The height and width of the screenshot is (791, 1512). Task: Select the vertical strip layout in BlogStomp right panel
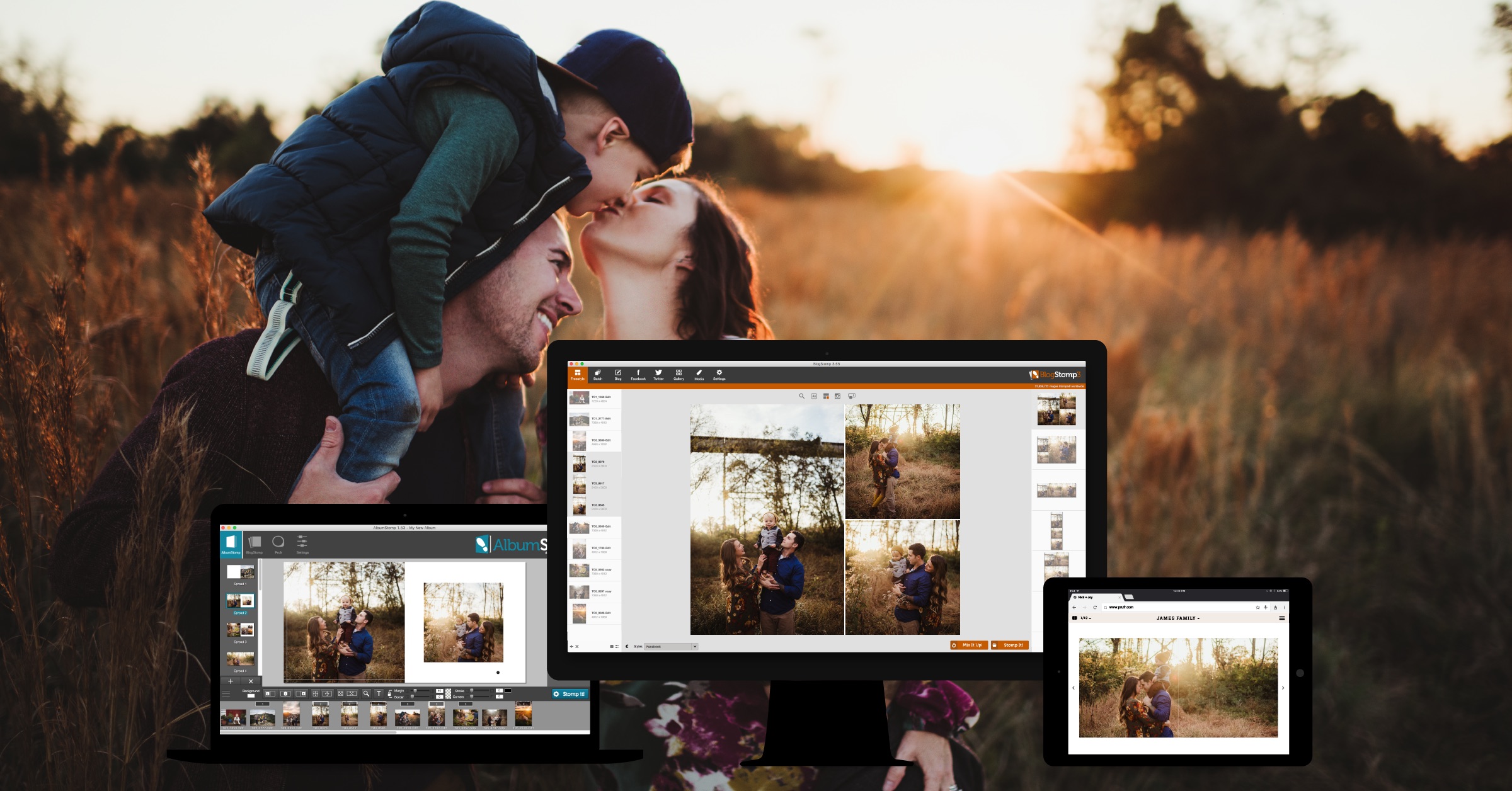[x=1057, y=530]
